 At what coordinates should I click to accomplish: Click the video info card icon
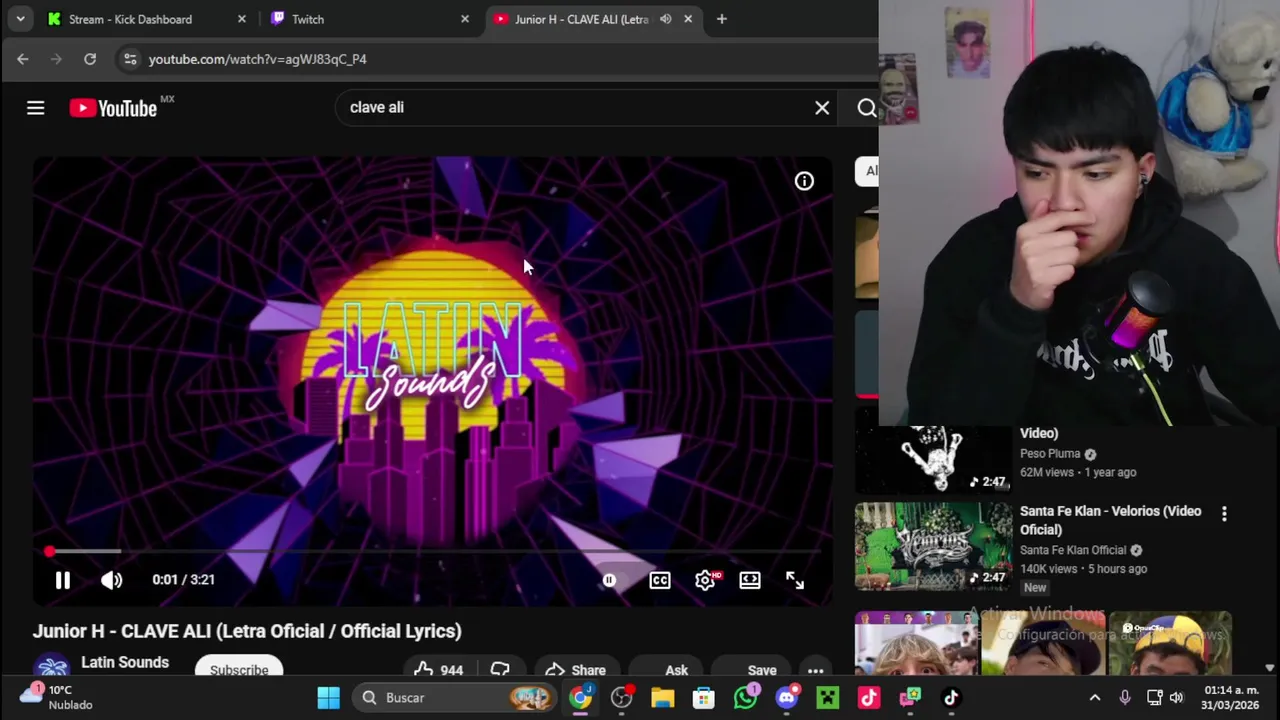tap(804, 181)
